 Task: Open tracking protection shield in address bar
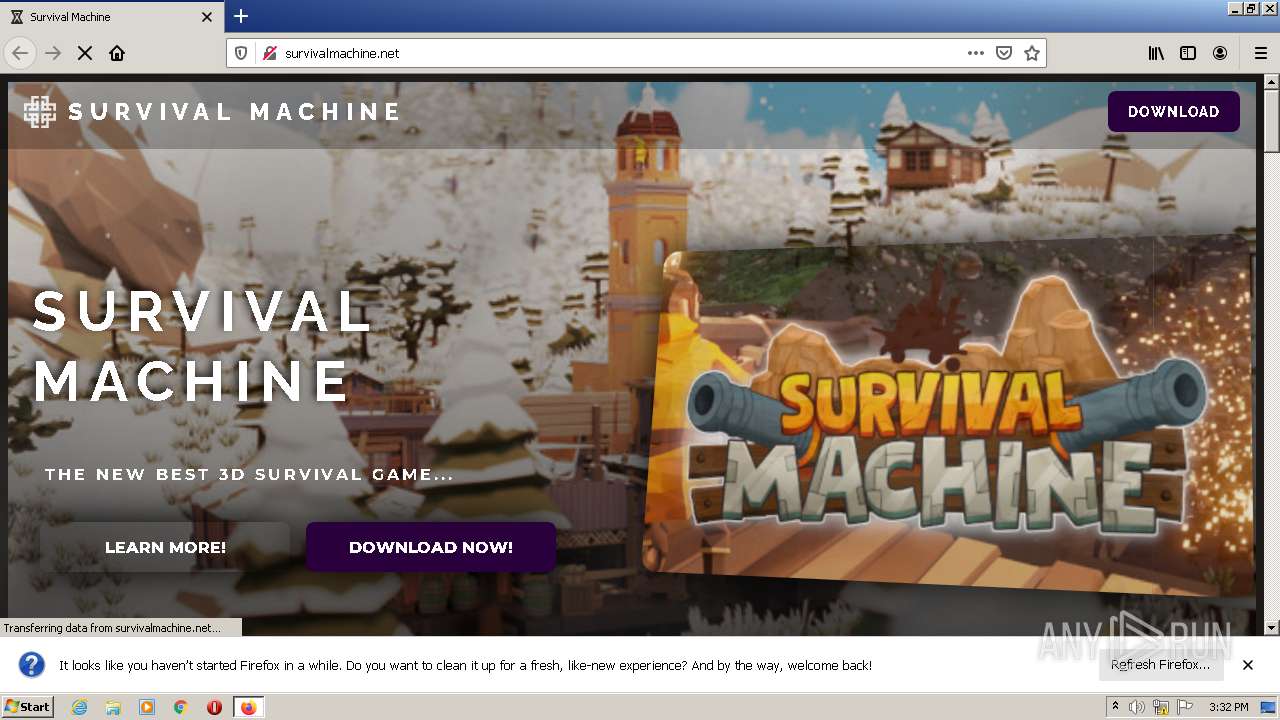tap(241, 53)
